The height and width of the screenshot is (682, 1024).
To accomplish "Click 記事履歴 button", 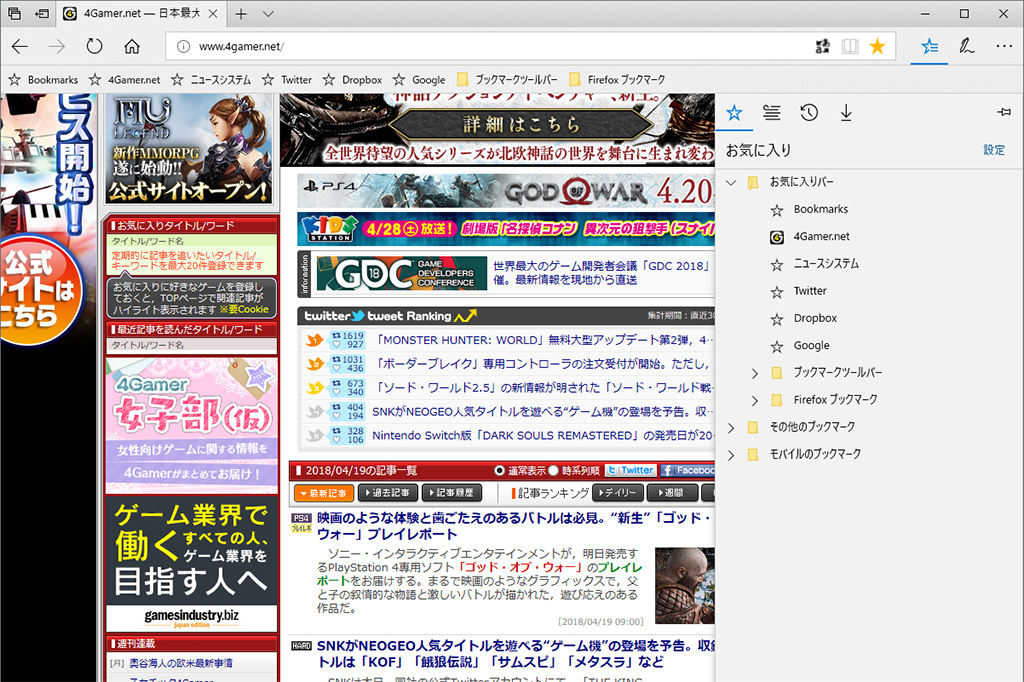I will (x=452, y=493).
